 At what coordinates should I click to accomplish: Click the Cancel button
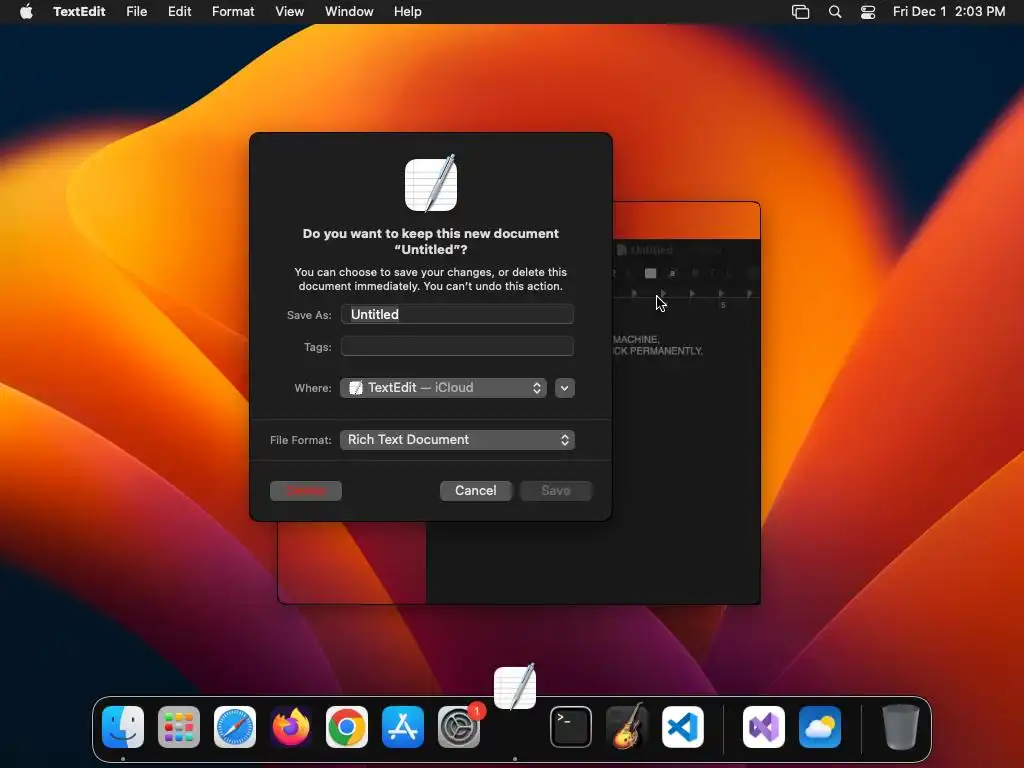coord(475,490)
